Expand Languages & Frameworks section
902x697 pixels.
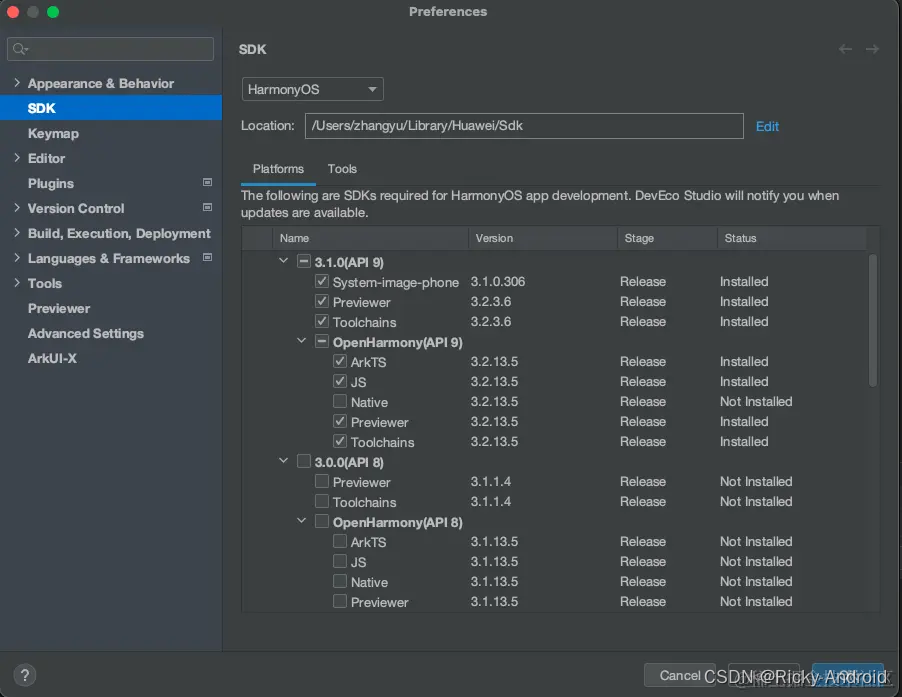[x=17, y=258]
